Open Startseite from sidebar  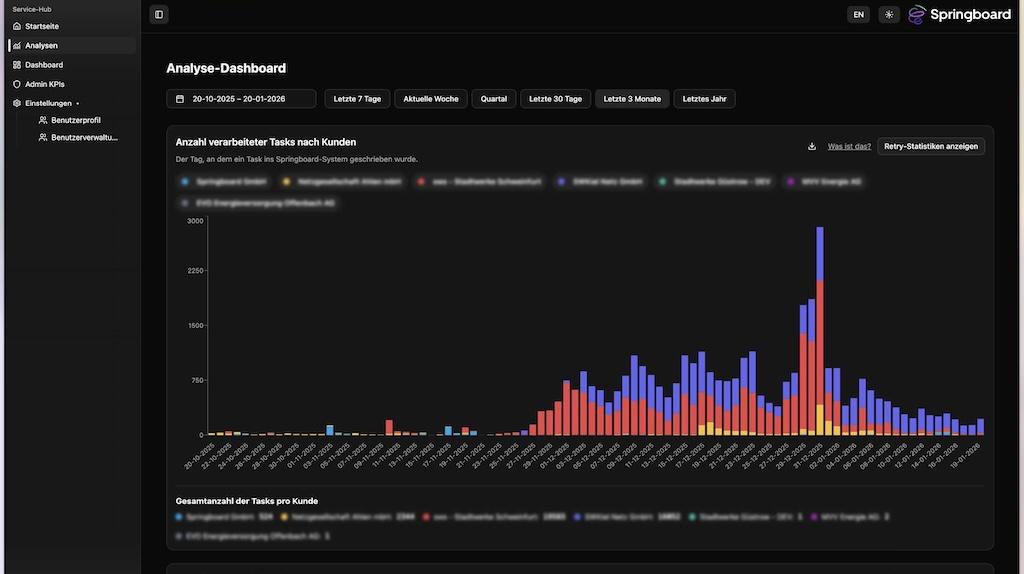[x=42, y=26]
